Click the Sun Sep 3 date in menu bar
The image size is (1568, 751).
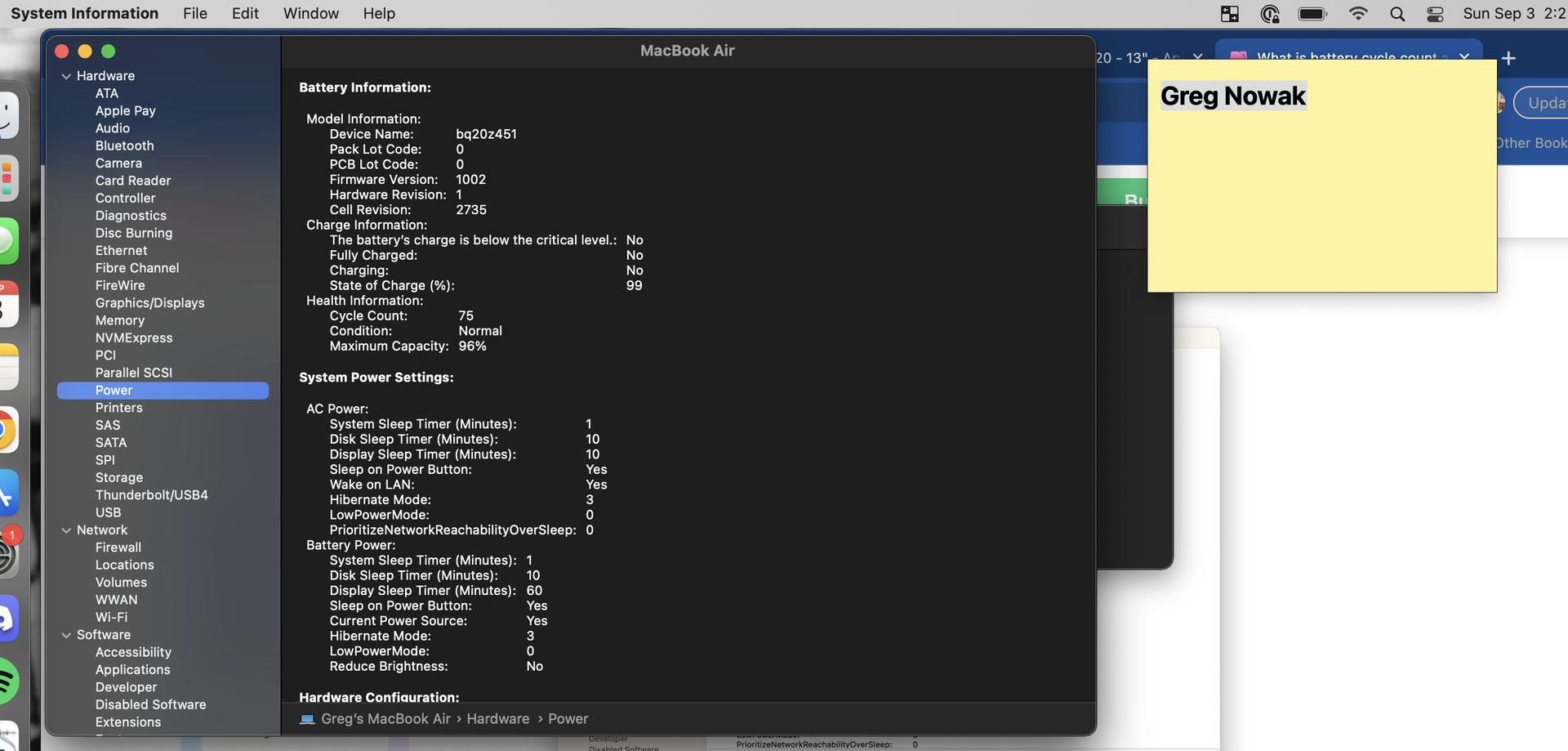click(x=1499, y=14)
